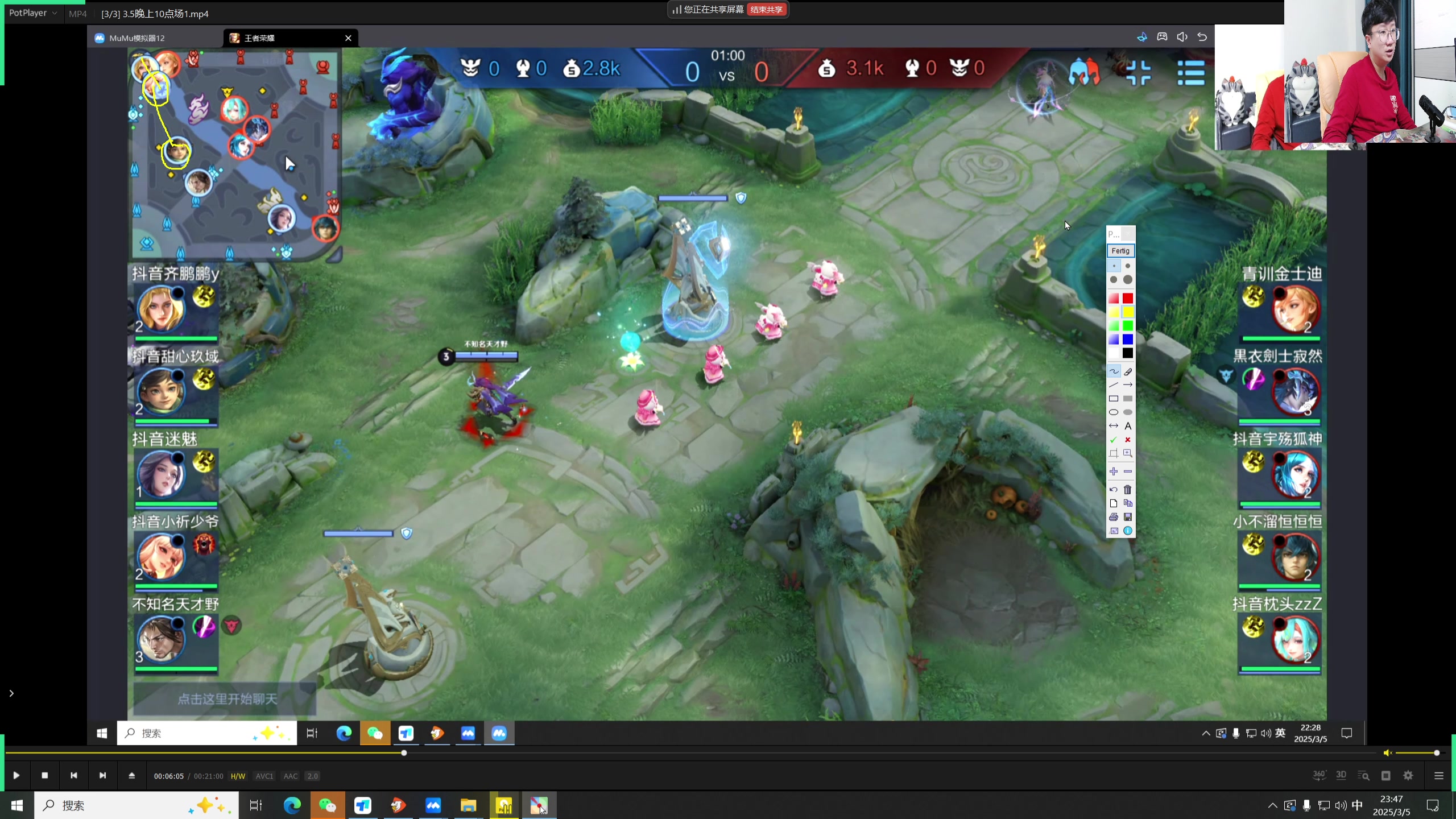Viewport: 1456px width, 819px height.
Task: Click the 搜索 search box in bottom taskbar
Action: (x=136, y=805)
